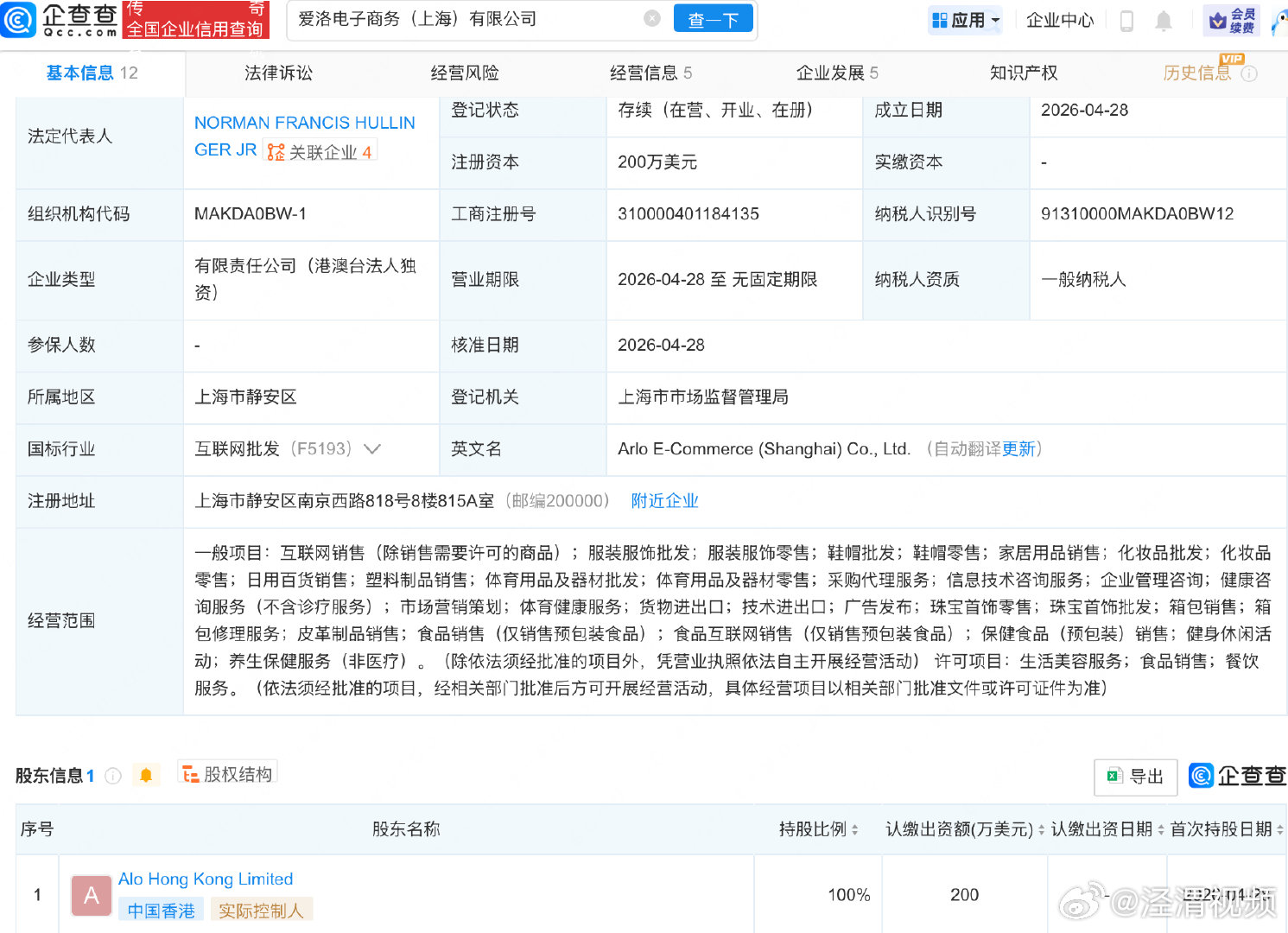
Task: Click the Qcc.com logo icon
Action: coord(18,20)
